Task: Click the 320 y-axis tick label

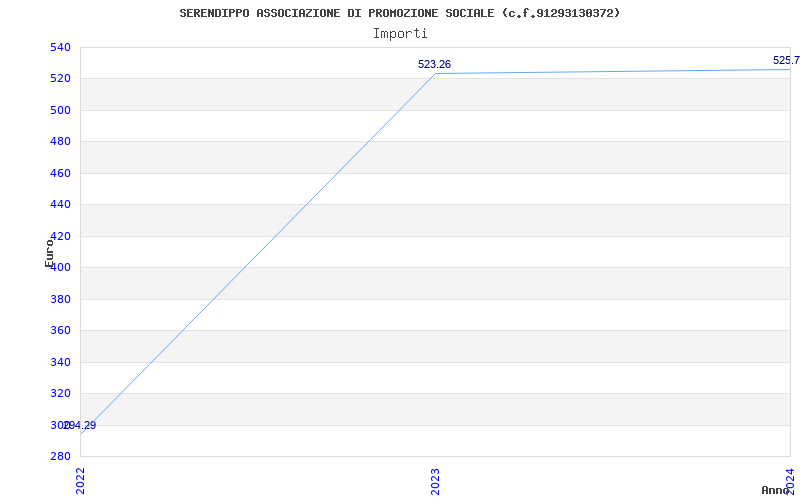Action: coord(60,394)
